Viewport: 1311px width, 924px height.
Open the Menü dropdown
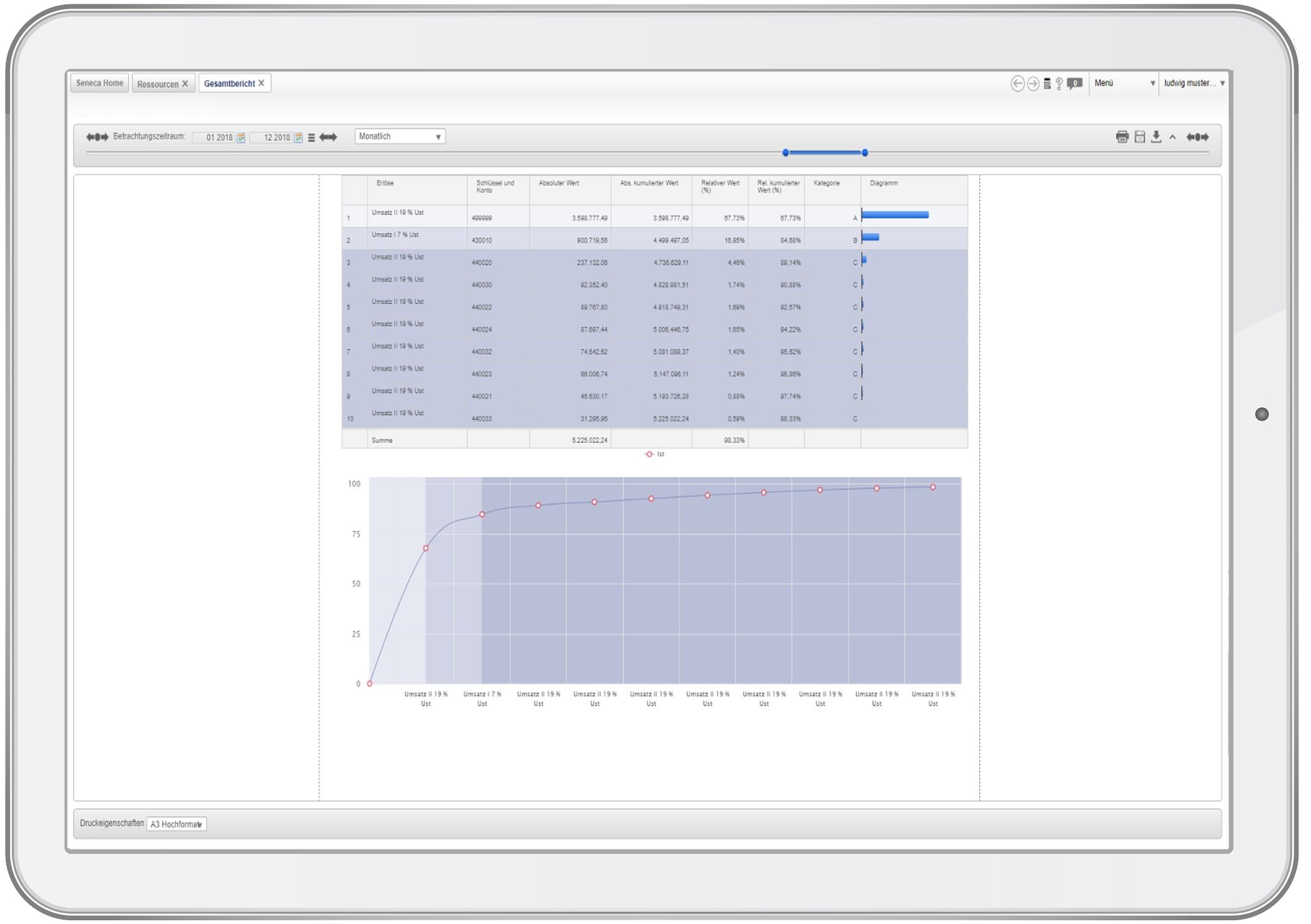(1124, 83)
